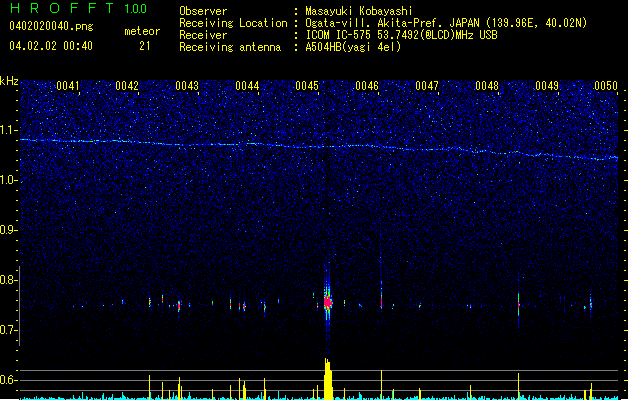Click the HROFFT 1.0.0 title text

(78, 8)
